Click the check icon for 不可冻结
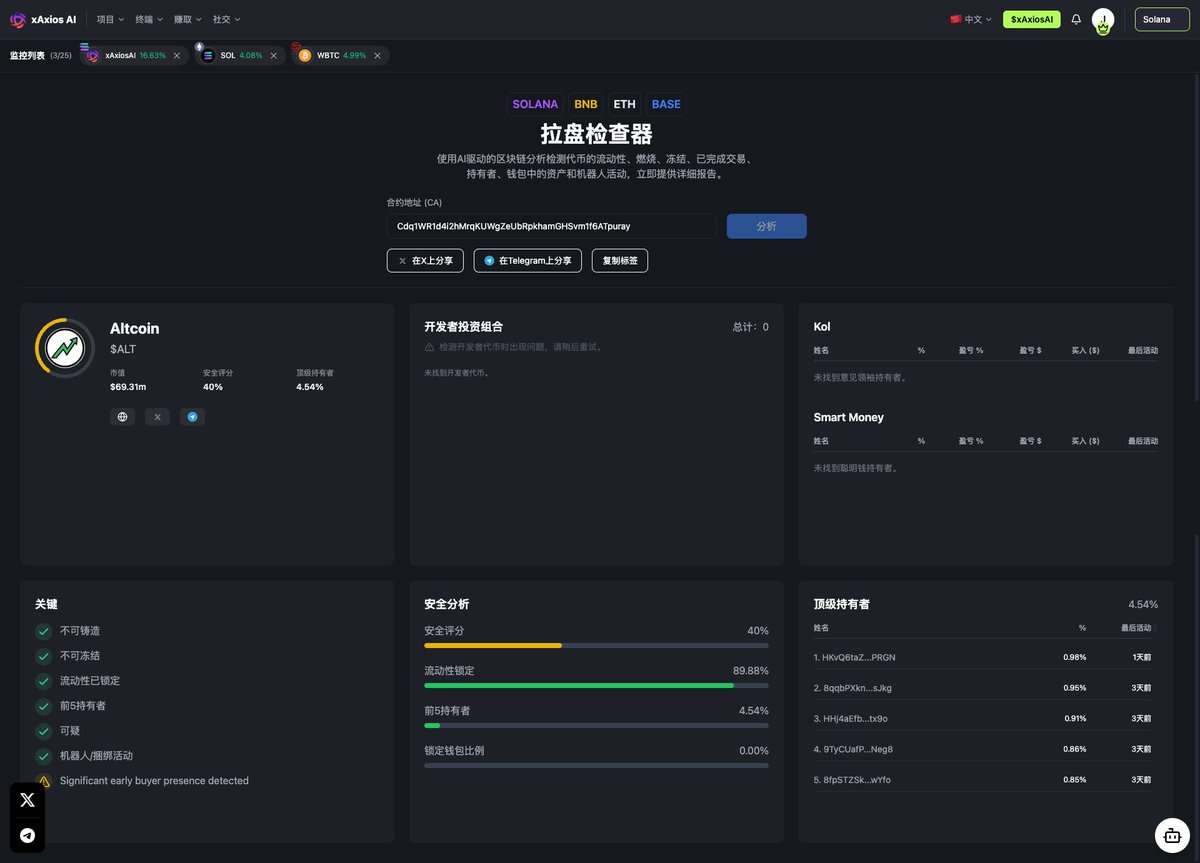This screenshot has height=863, width=1200. [44, 656]
